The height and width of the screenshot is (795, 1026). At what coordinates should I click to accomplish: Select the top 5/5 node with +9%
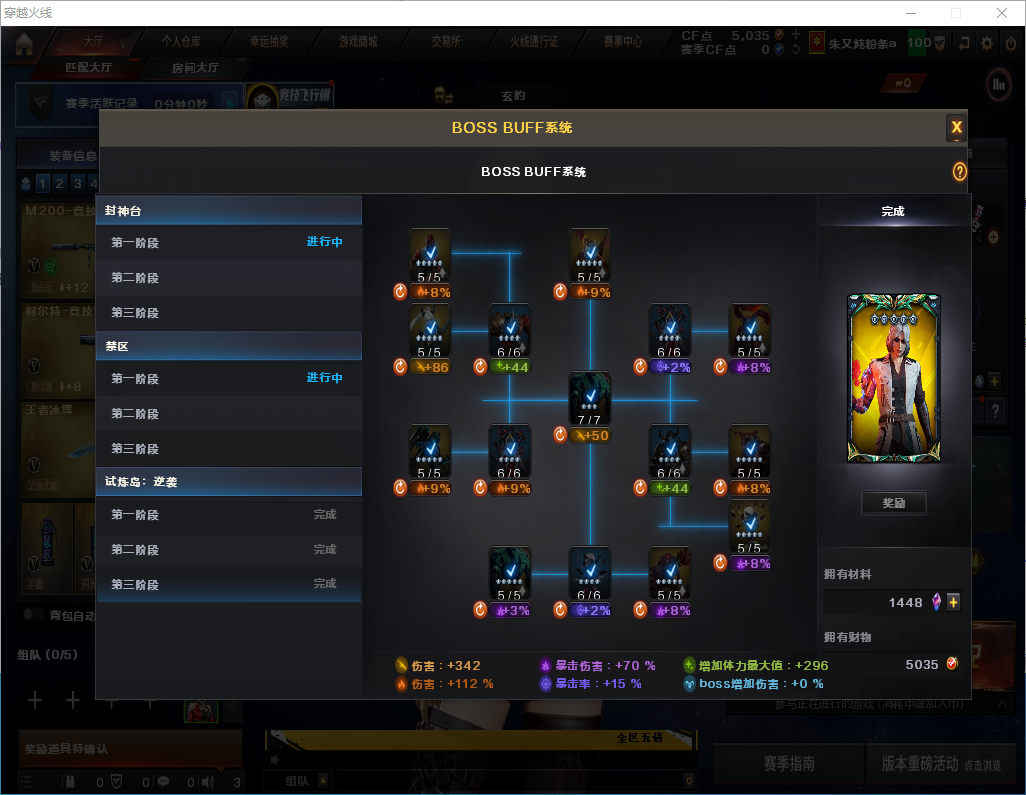click(590, 256)
